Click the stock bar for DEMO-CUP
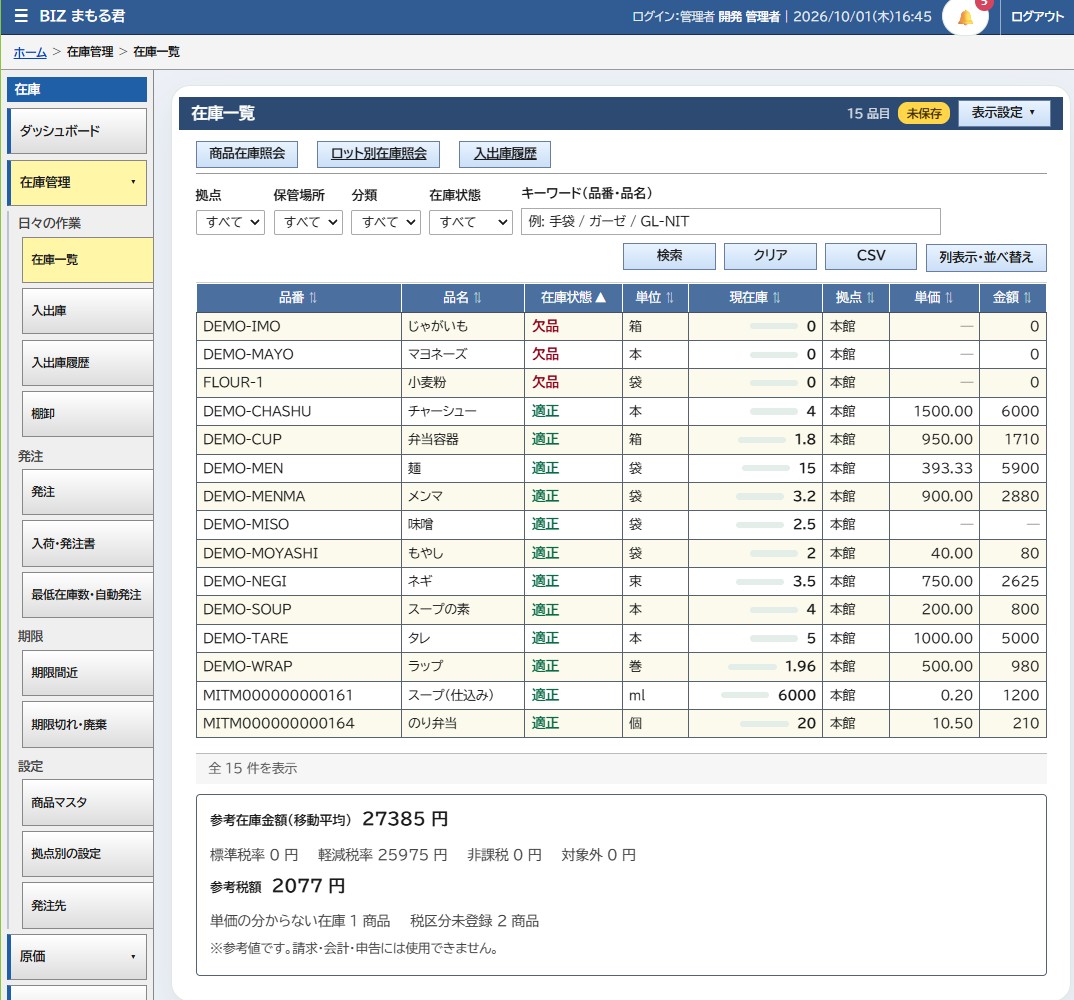 (762, 440)
